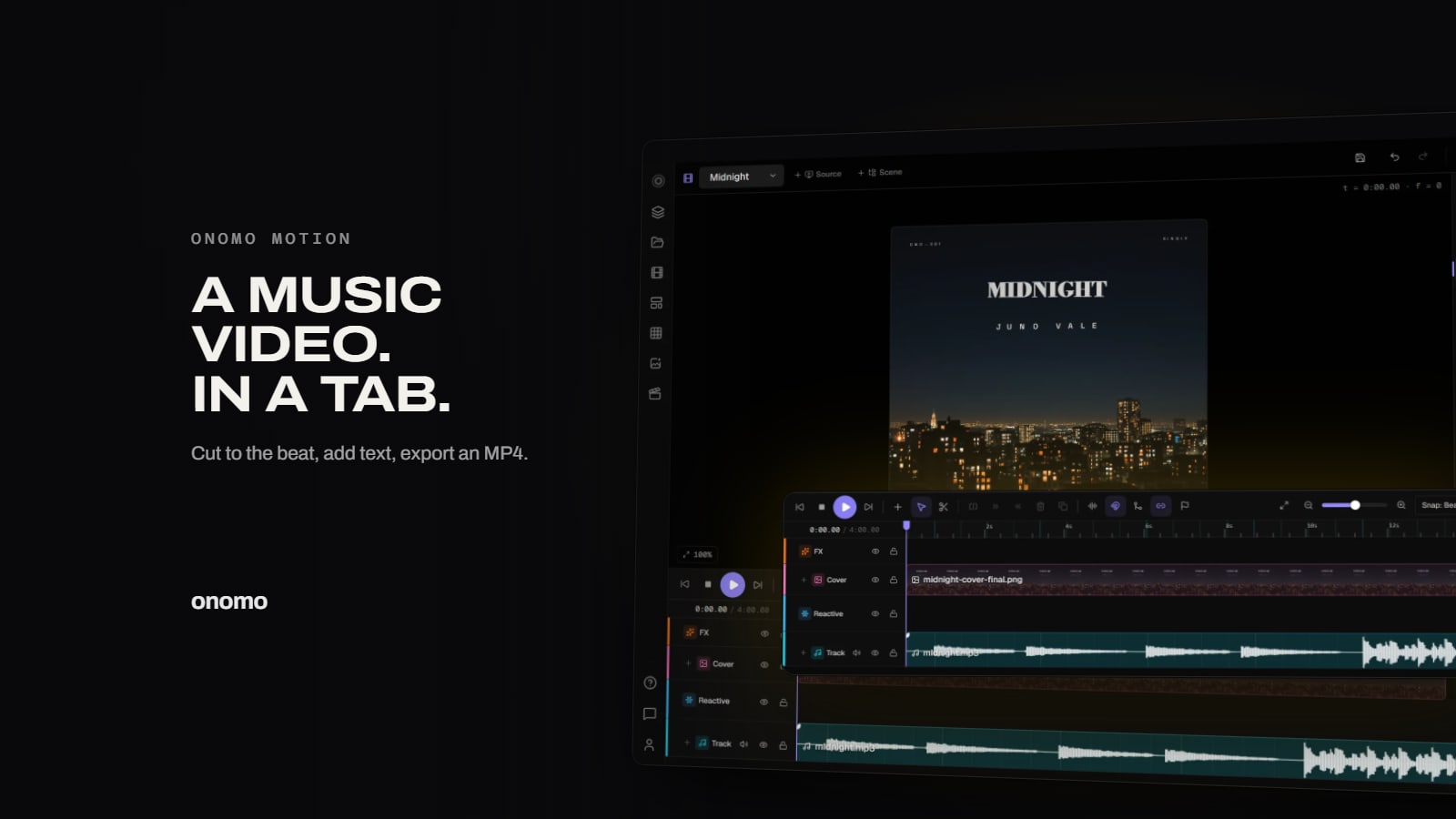The height and width of the screenshot is (819, 1456).
Task: Click the zoom in magnifier icon
Action: coord(1401,505)
